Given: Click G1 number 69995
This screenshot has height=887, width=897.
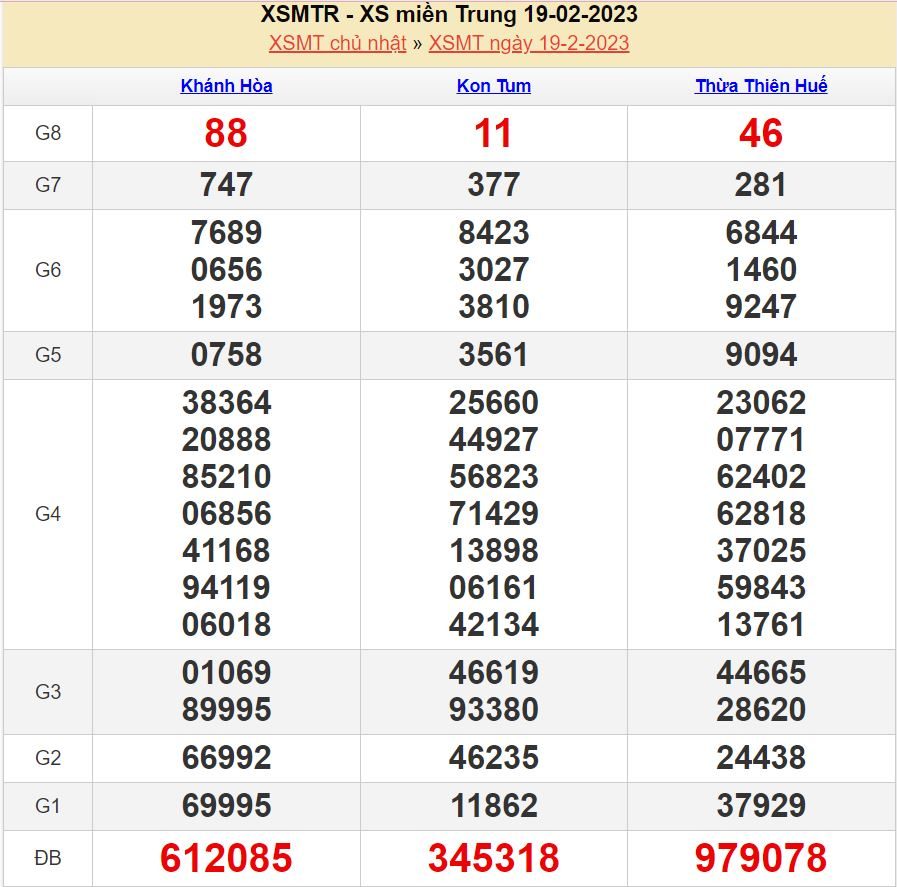Looking at the screenshot, I should [x=227, y=806].
